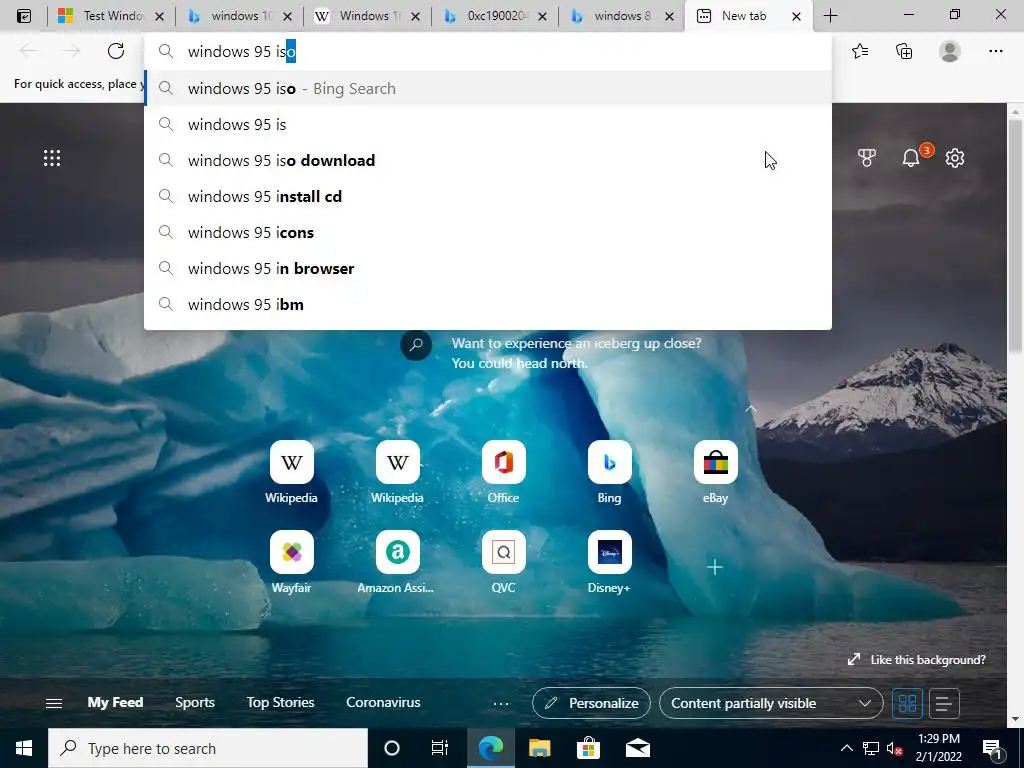Open Cortana circle on taskbar
1024x768 pixels.
click(392, 748)
